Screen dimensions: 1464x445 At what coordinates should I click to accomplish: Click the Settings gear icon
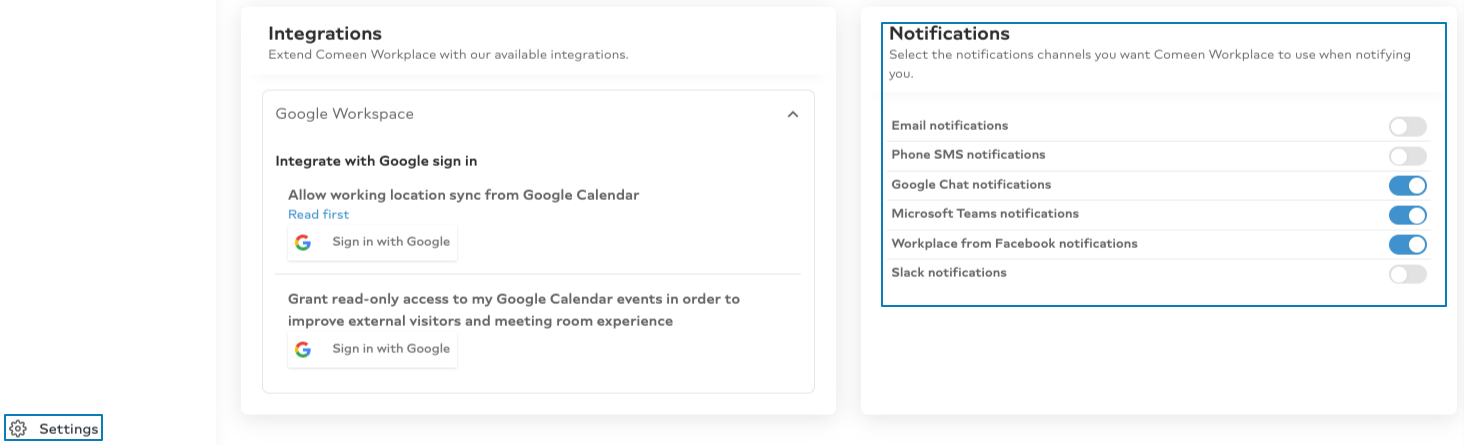(18, 429)
